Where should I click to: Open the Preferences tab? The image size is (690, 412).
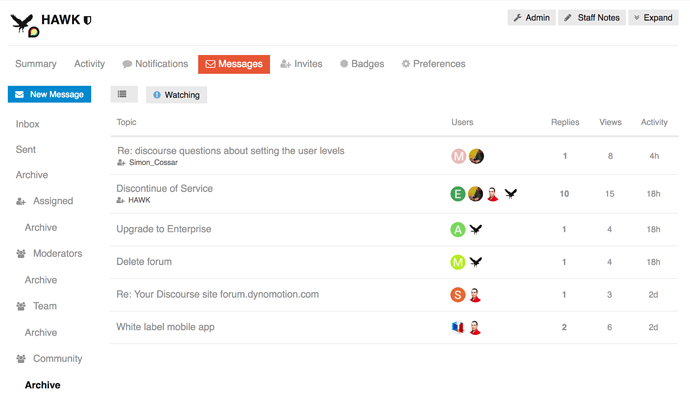click(x=433, y=64)
